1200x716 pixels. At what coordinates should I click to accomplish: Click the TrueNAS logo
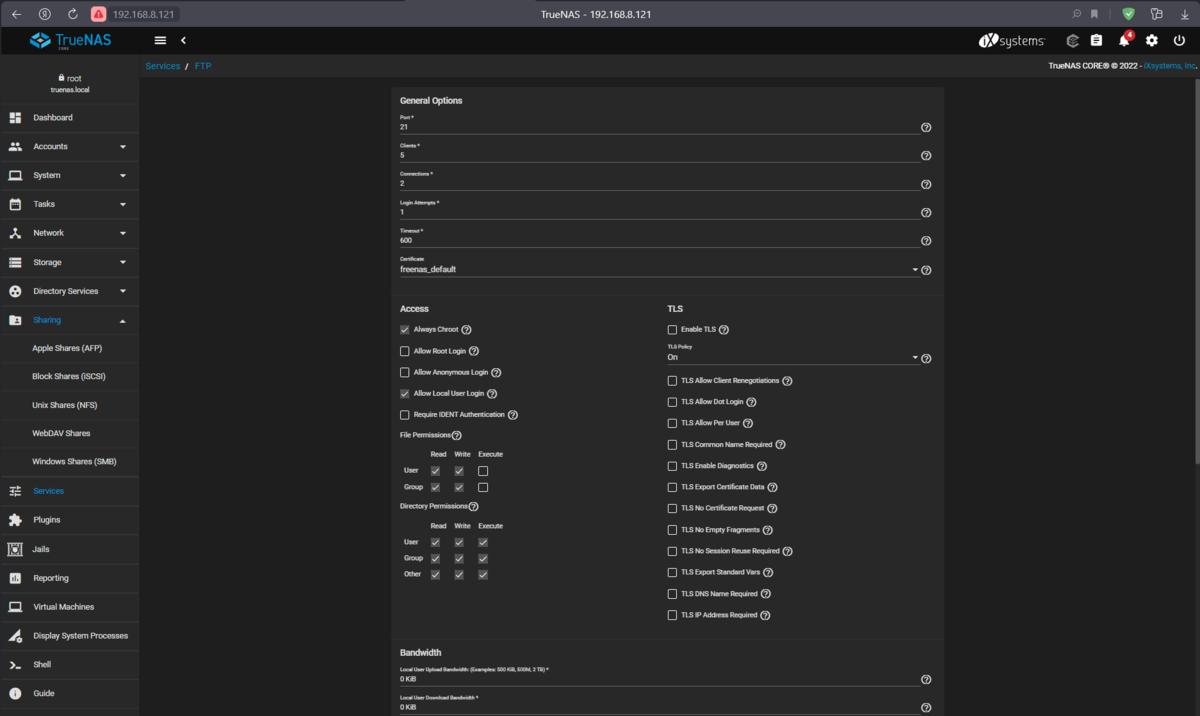70,40
